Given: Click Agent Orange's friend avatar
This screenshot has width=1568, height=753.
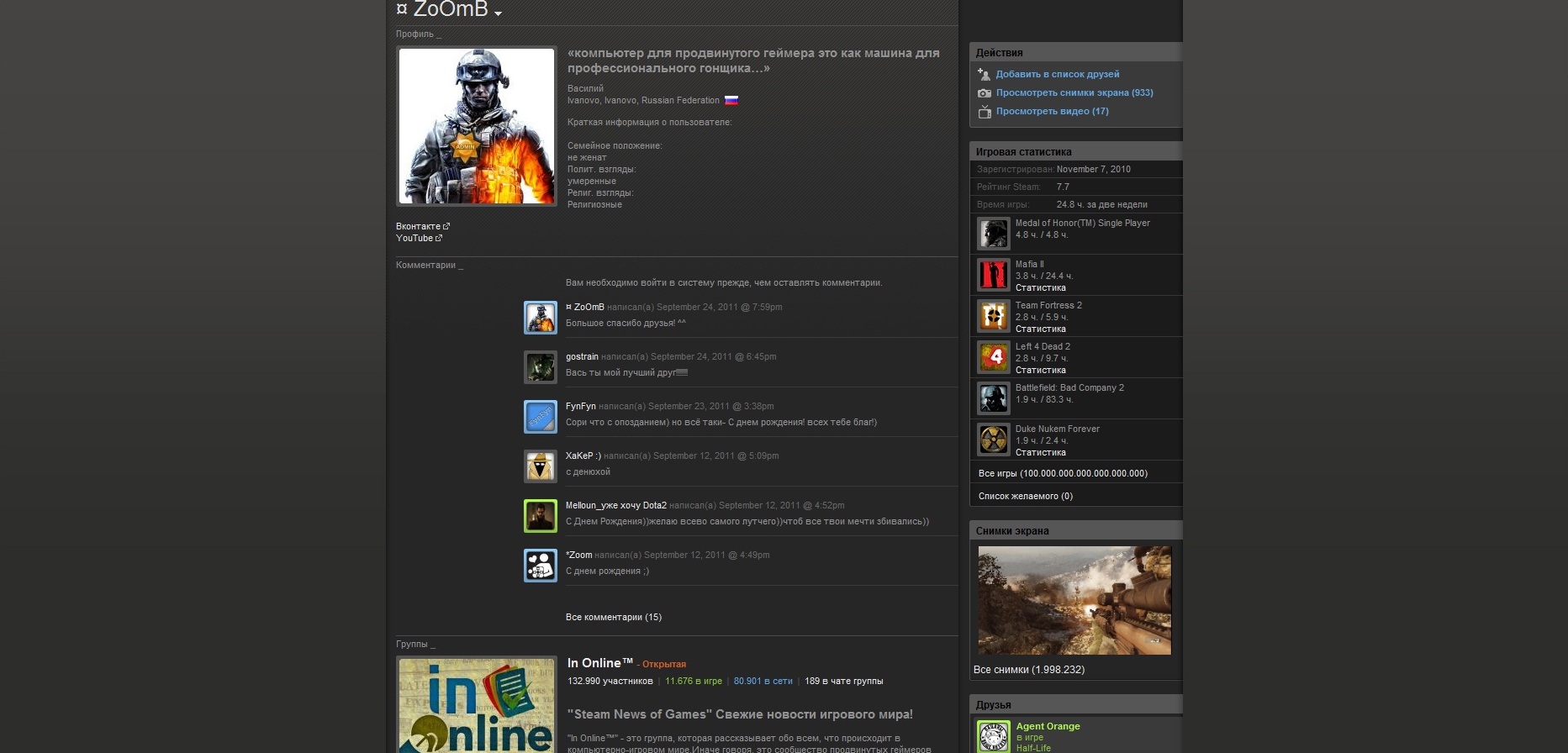Looking at the screenshot, I should point(994,735).
